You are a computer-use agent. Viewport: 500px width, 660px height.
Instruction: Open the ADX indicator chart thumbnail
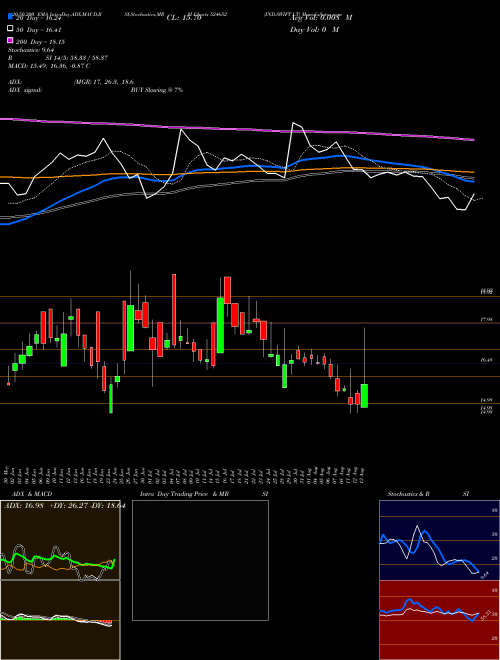click(60, 540)
